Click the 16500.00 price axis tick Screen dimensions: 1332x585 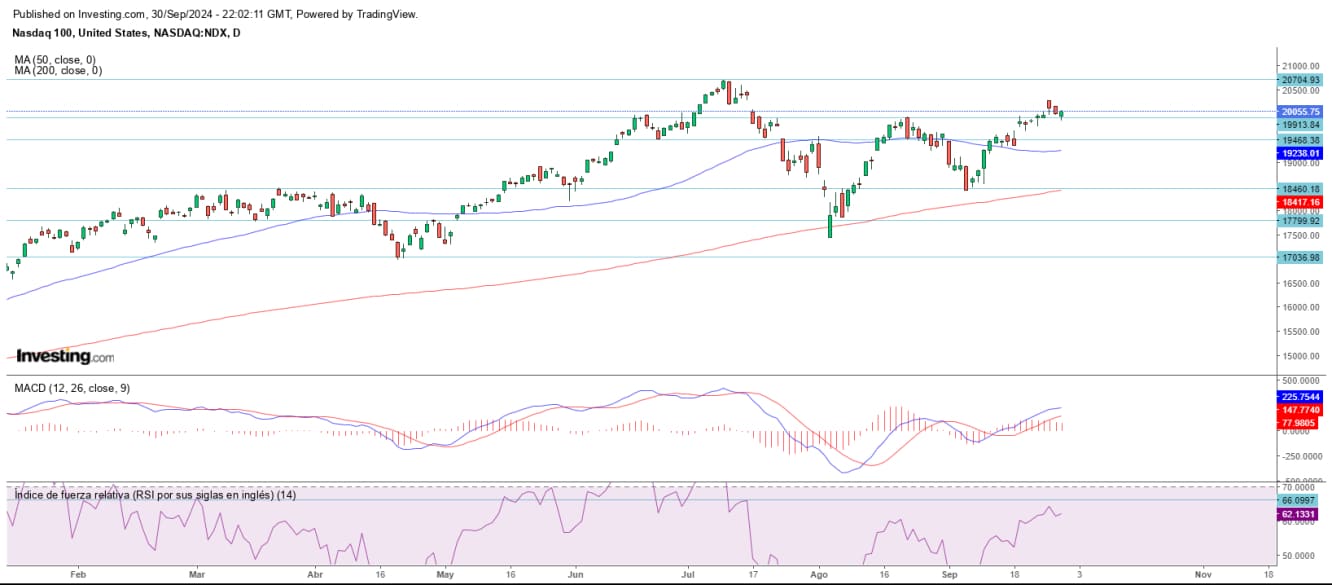(1300, 284)
